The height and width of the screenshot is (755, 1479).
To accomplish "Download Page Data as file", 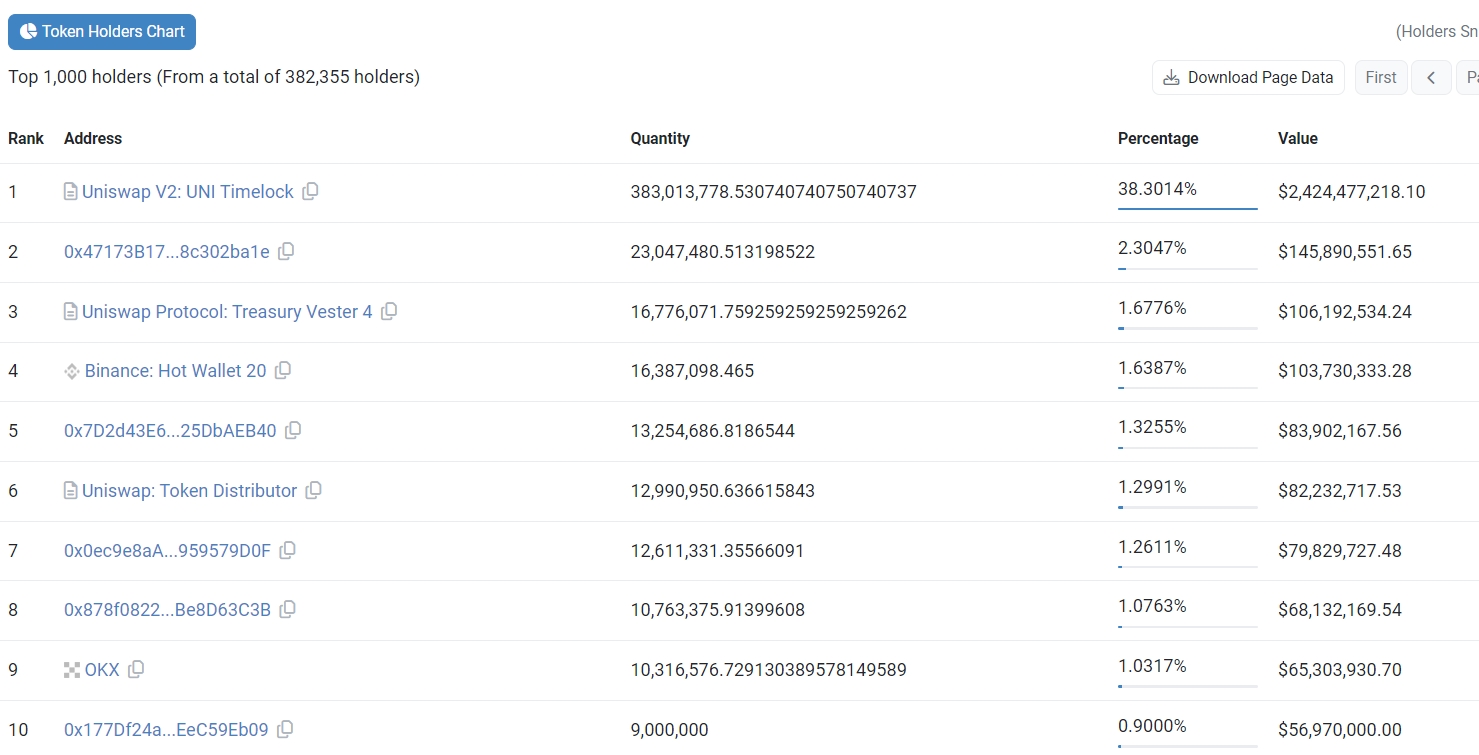I will coord(1248,77).
